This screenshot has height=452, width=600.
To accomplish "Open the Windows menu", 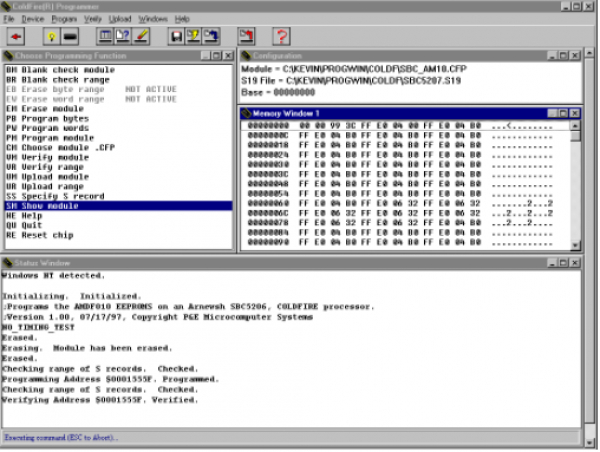I will (153, 19).
